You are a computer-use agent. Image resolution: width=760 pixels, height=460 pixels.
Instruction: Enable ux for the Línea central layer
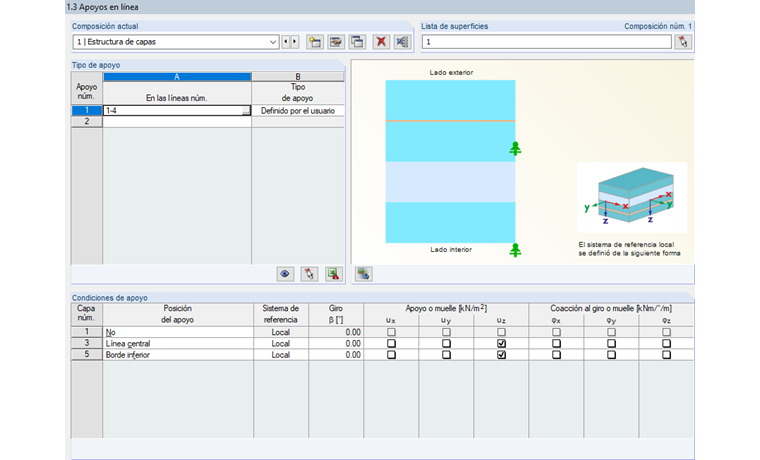391,344
